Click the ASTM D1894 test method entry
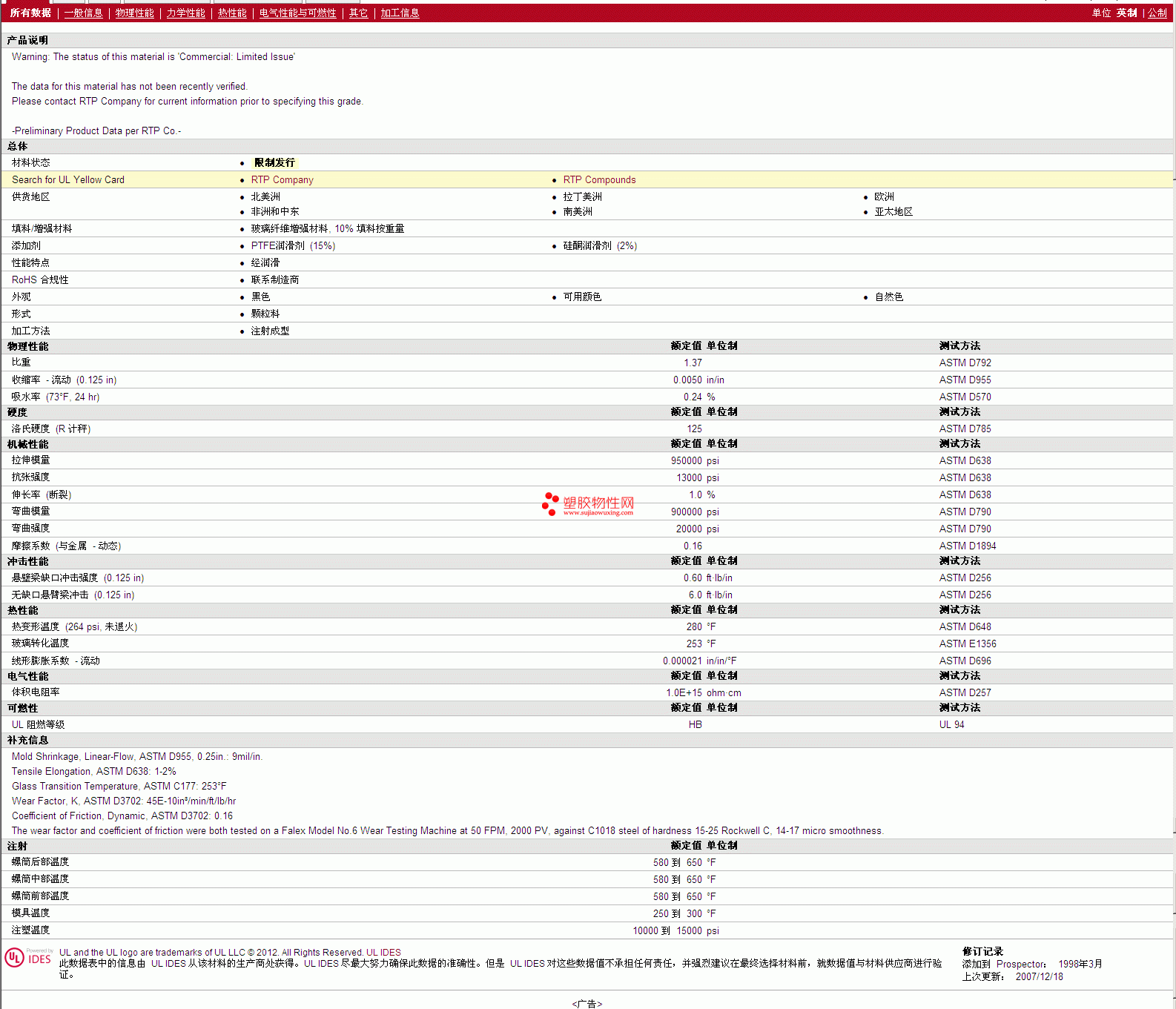The width and height of the screenshot is (1176, 1009). click(x=967, y=546)
